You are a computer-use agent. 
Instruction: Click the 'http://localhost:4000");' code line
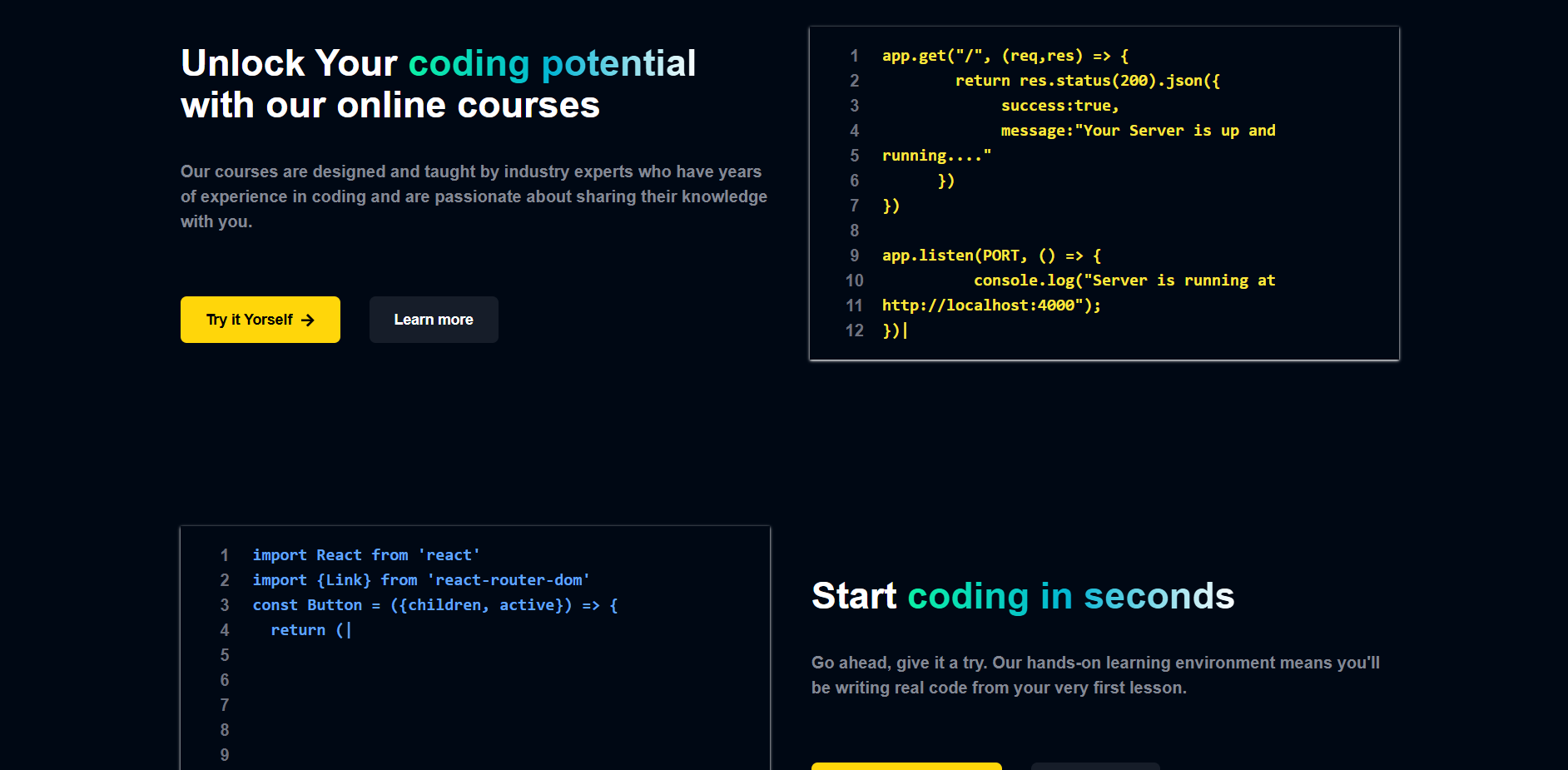(x=991, y=306)
